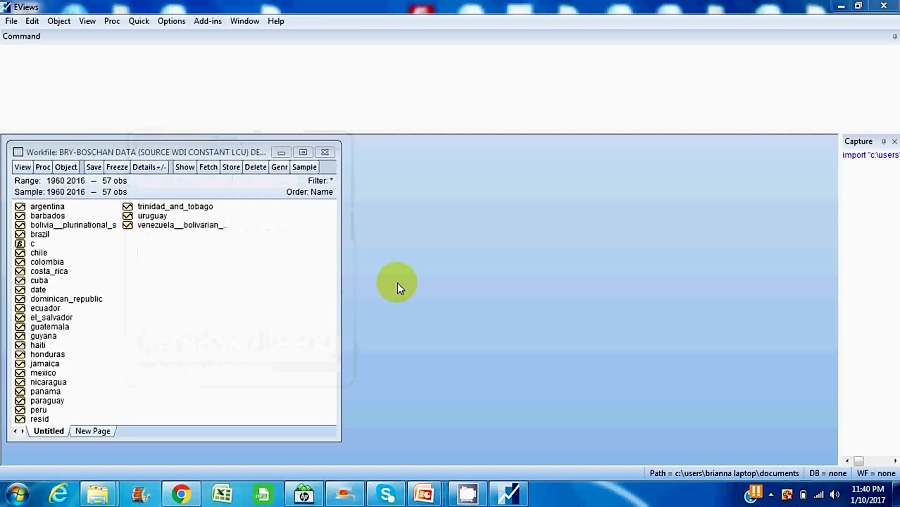Image resolution: width=900 pixels, height=507 pixels.
Task: Open the Proc menu in menu bar
Action: point(112,21)
